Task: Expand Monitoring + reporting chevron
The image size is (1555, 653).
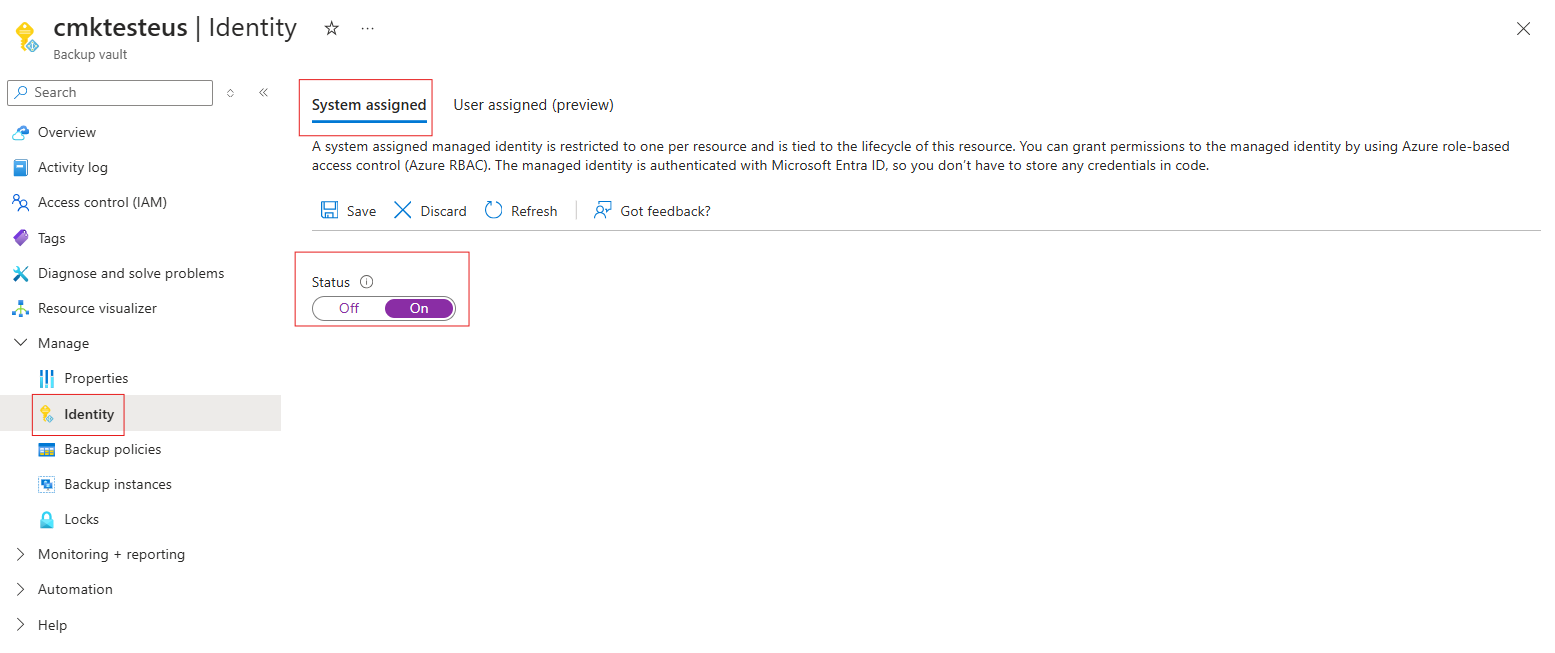Action: click(21, 554)
